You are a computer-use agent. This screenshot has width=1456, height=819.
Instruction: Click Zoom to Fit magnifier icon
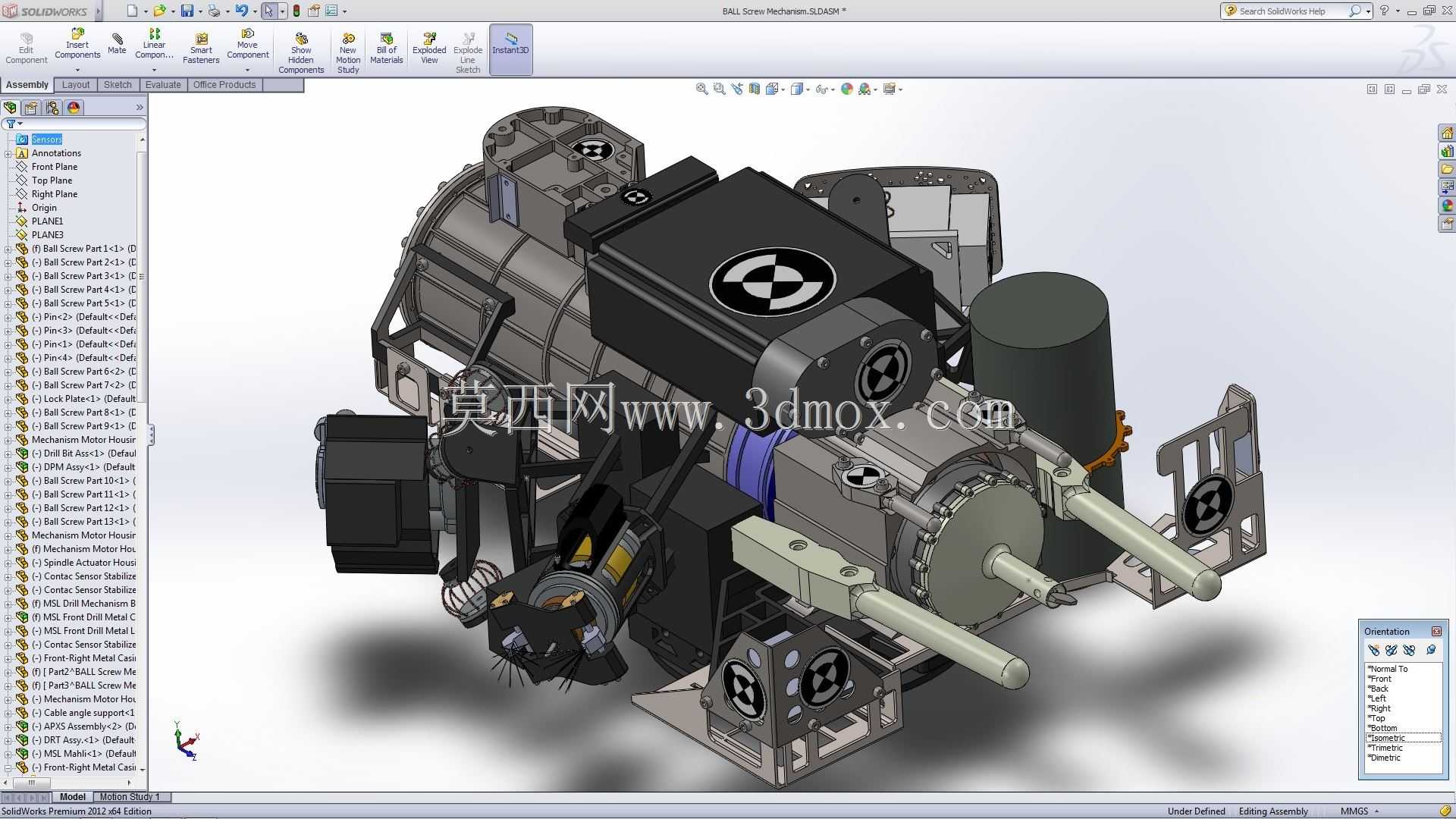tap(701, 89)
